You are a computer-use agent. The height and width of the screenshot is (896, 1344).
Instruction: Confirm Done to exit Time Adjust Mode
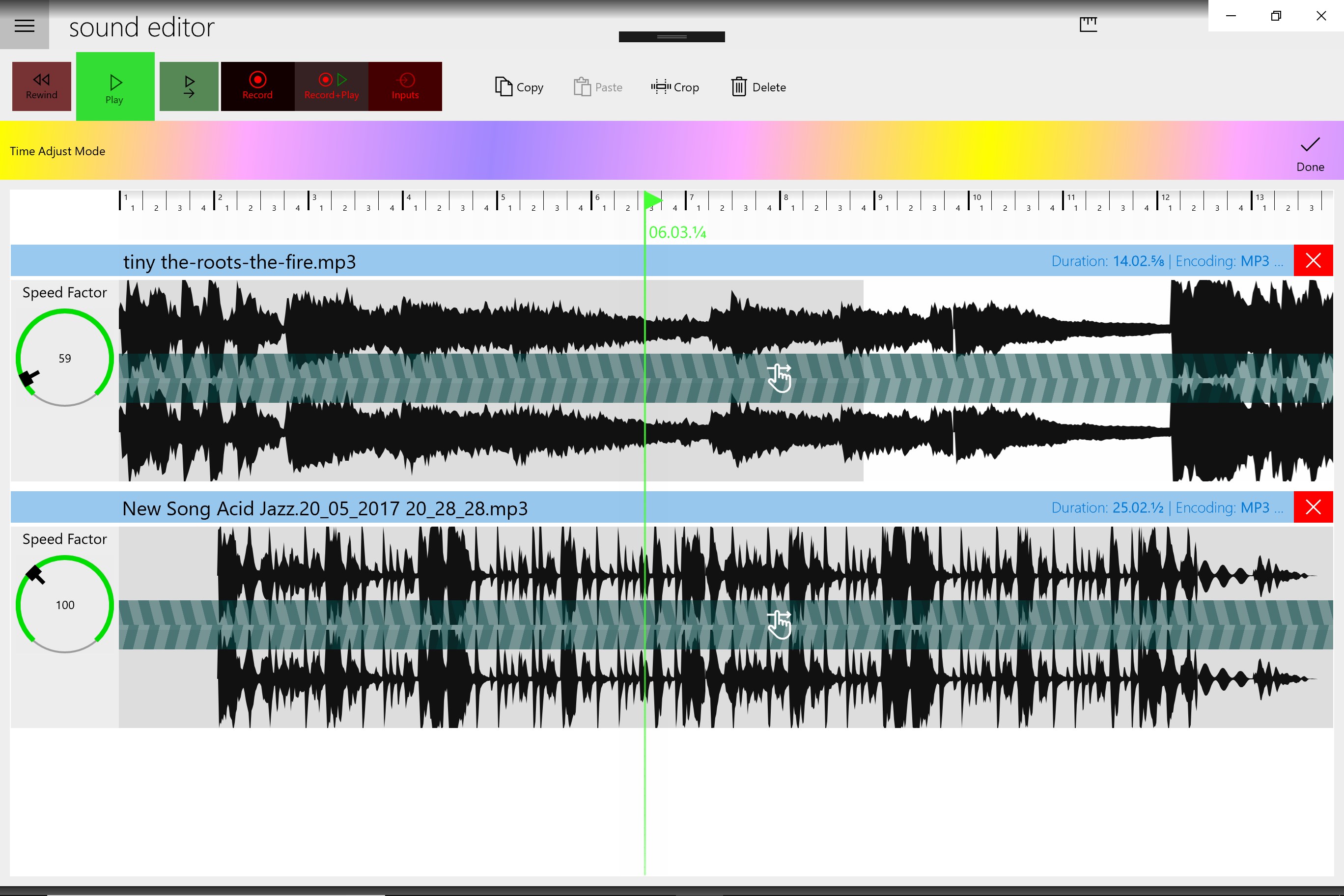[1310, 151]
